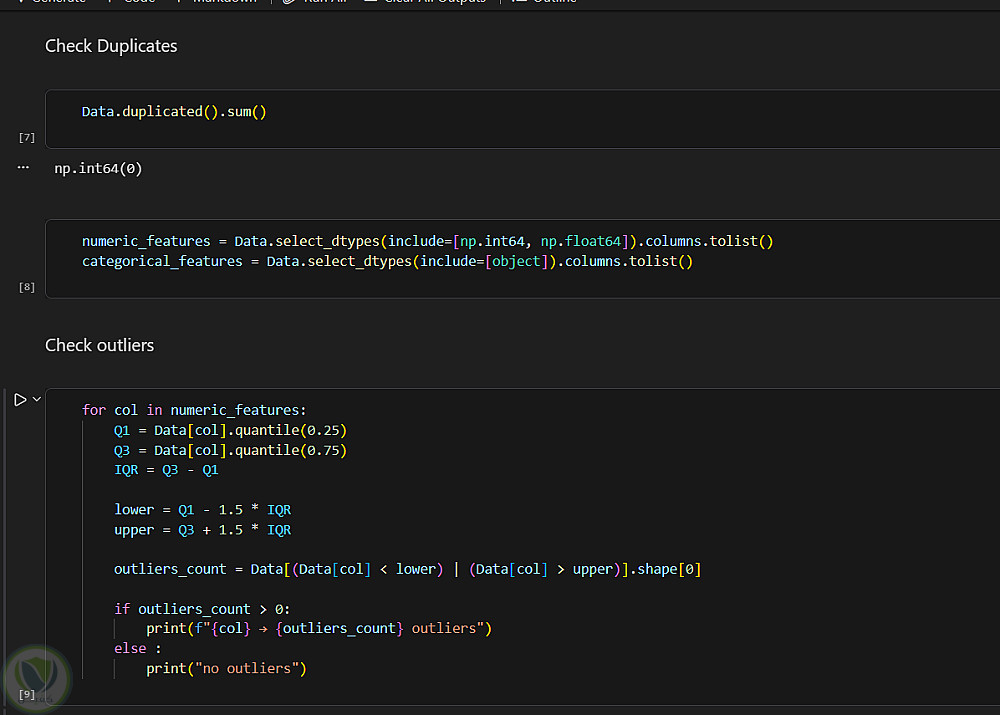1000x715 pixels.
Task: Select the np.int64(0) output text
Action: (98, 168)
